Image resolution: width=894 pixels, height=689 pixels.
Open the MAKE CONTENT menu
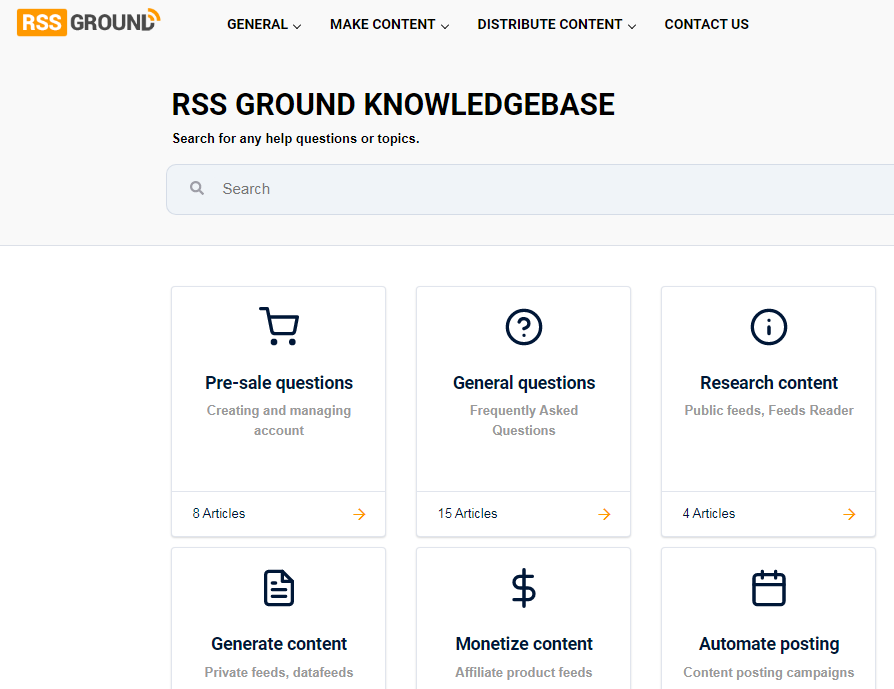pos(383,25)
